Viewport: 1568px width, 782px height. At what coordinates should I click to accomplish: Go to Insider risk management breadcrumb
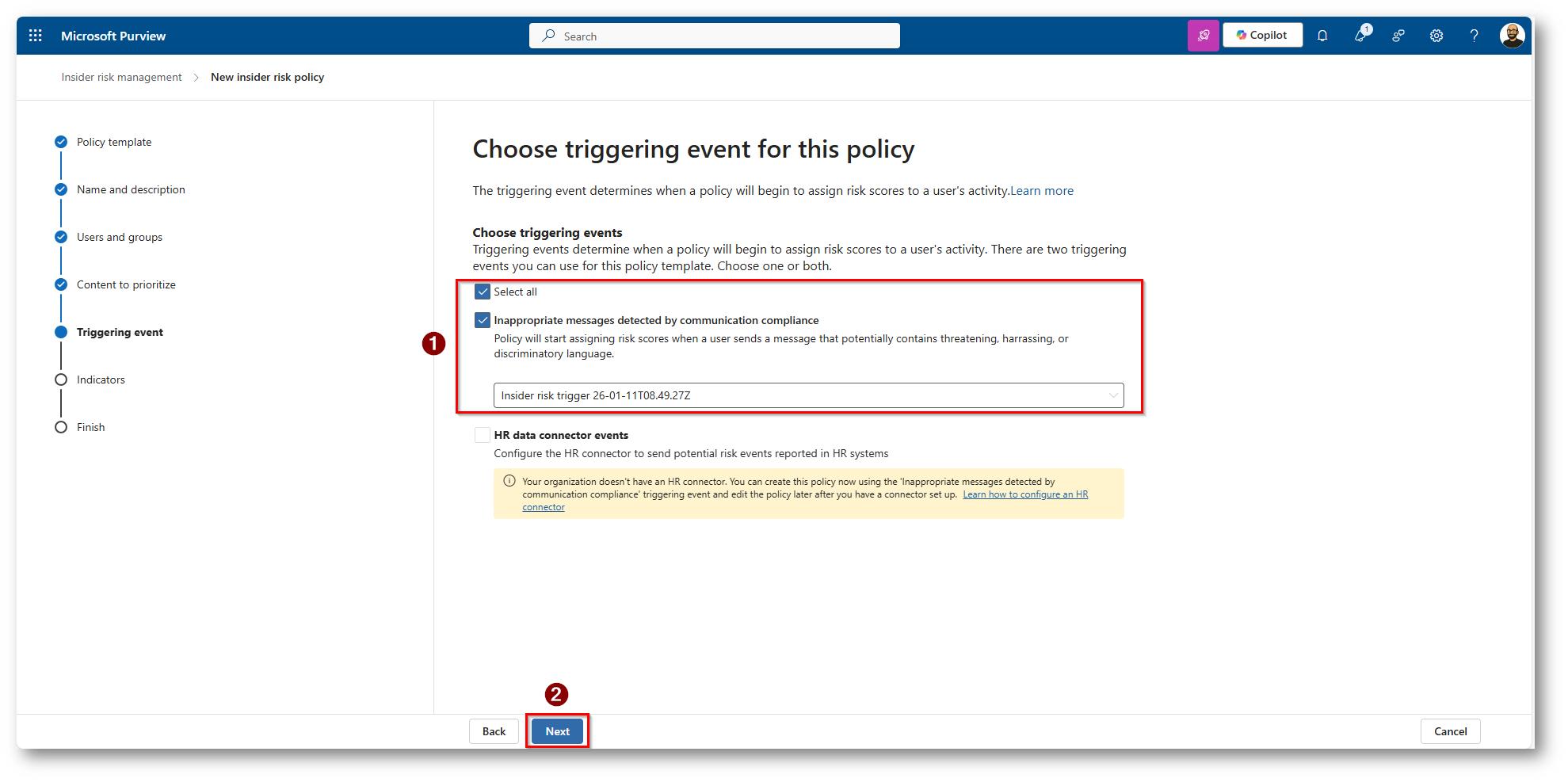pos(121,77)
